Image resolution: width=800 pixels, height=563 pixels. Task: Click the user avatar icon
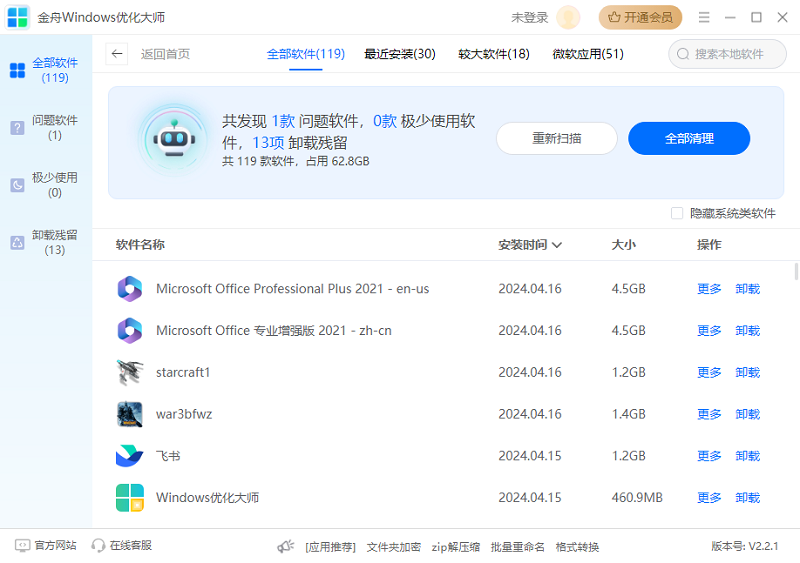[x=568, y=17]
